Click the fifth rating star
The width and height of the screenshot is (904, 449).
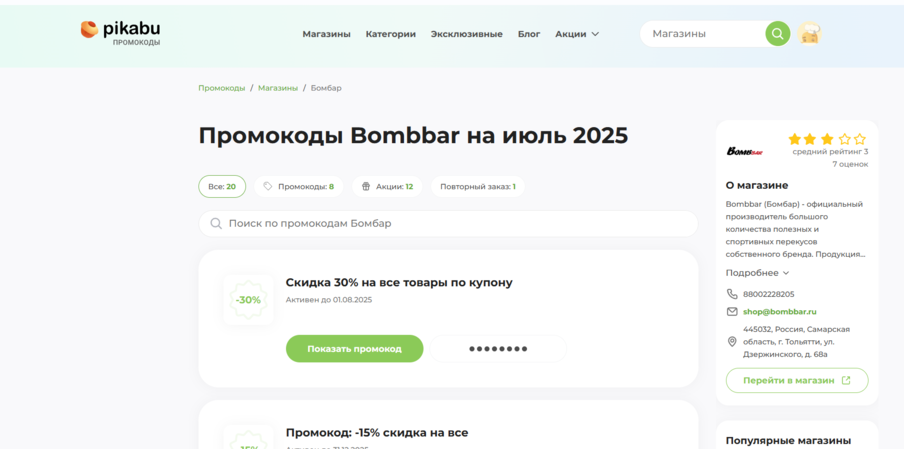coord(860,139)
